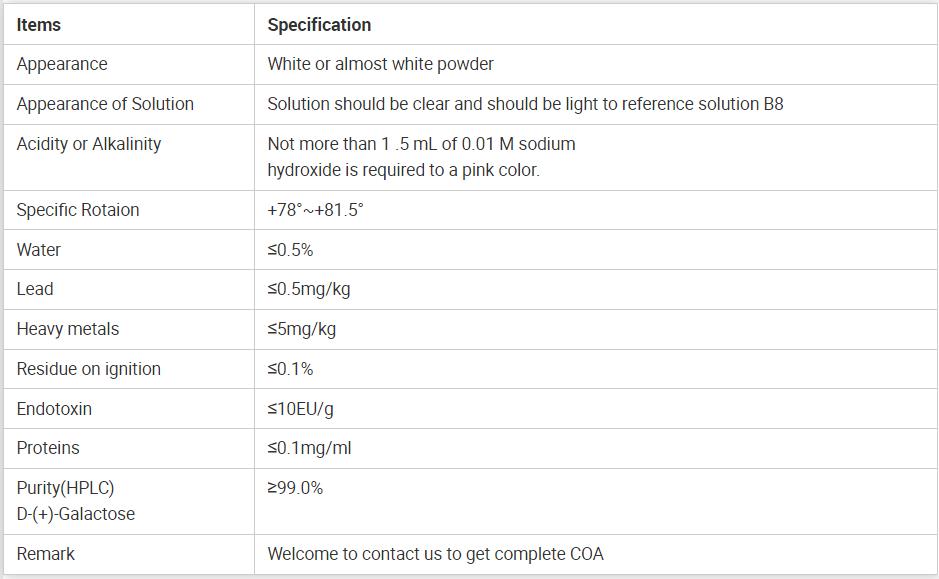Select the Specific Rotaion row label

(78, 210)
